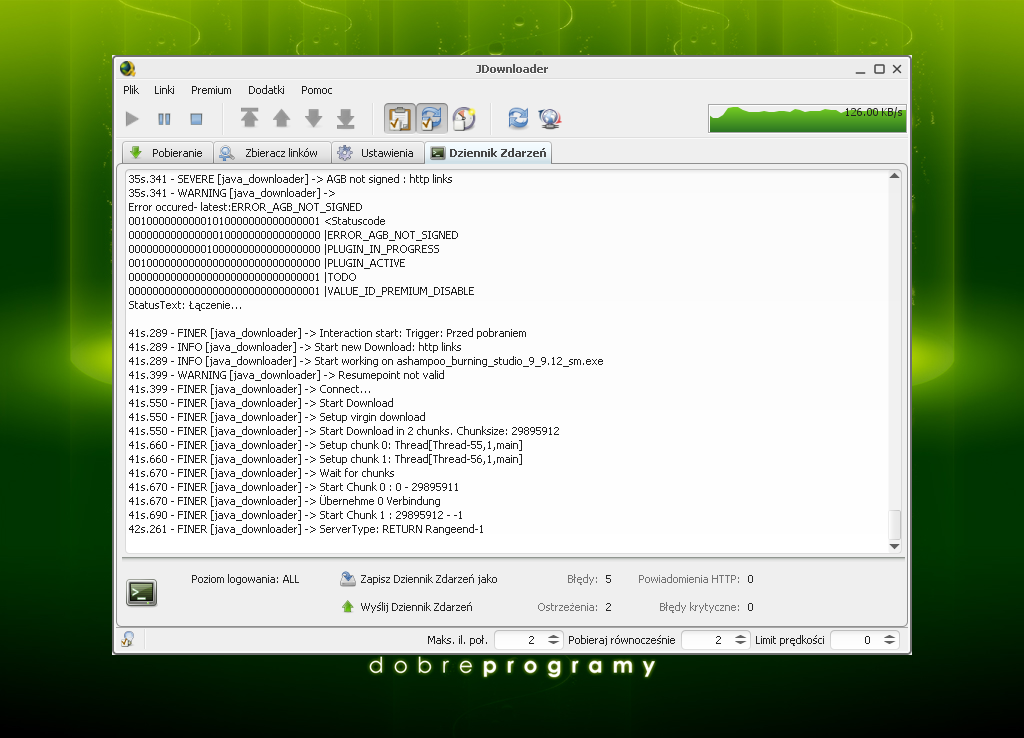Move selection to bottom with arrow icon

345,119
